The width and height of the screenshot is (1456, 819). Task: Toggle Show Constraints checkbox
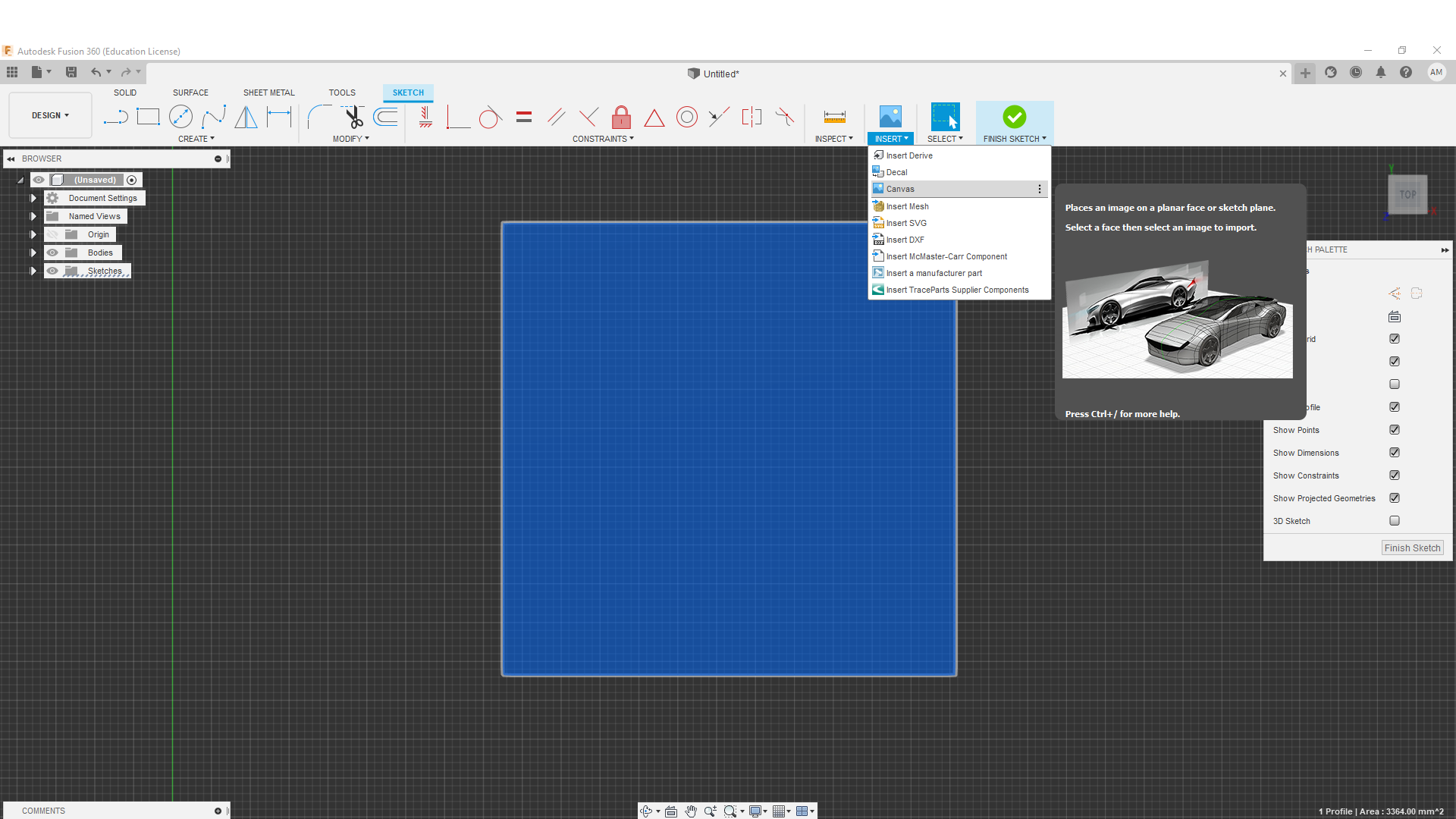coord(1394,475)
